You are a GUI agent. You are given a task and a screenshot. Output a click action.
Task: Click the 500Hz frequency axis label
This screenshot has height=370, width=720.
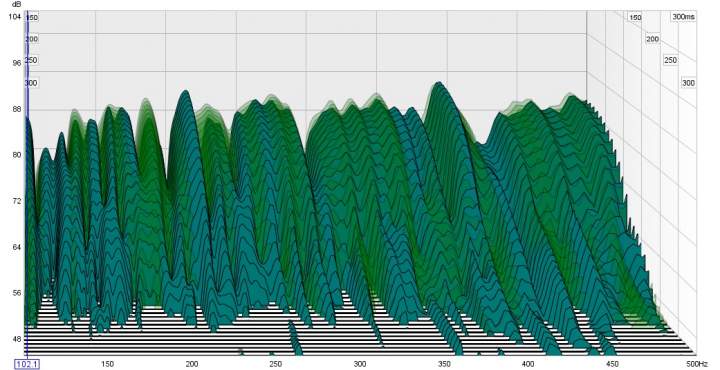coord(697,364)
